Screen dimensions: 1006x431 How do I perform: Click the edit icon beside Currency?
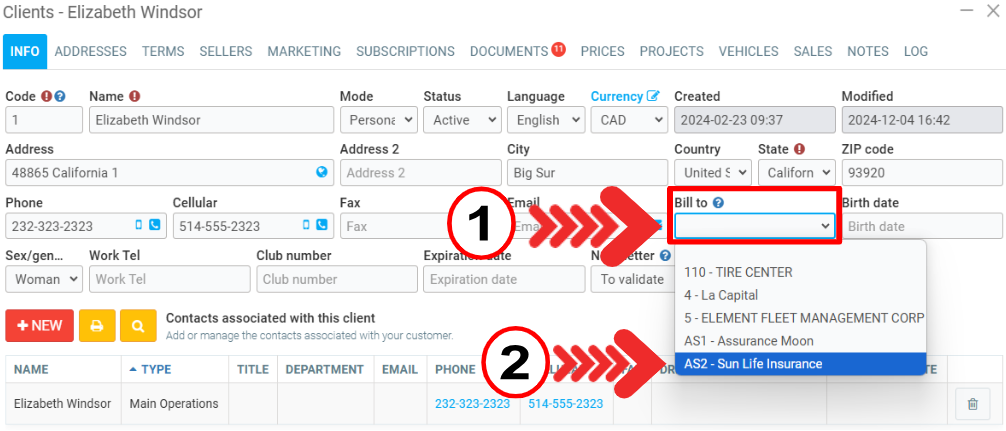coord(654,97)
